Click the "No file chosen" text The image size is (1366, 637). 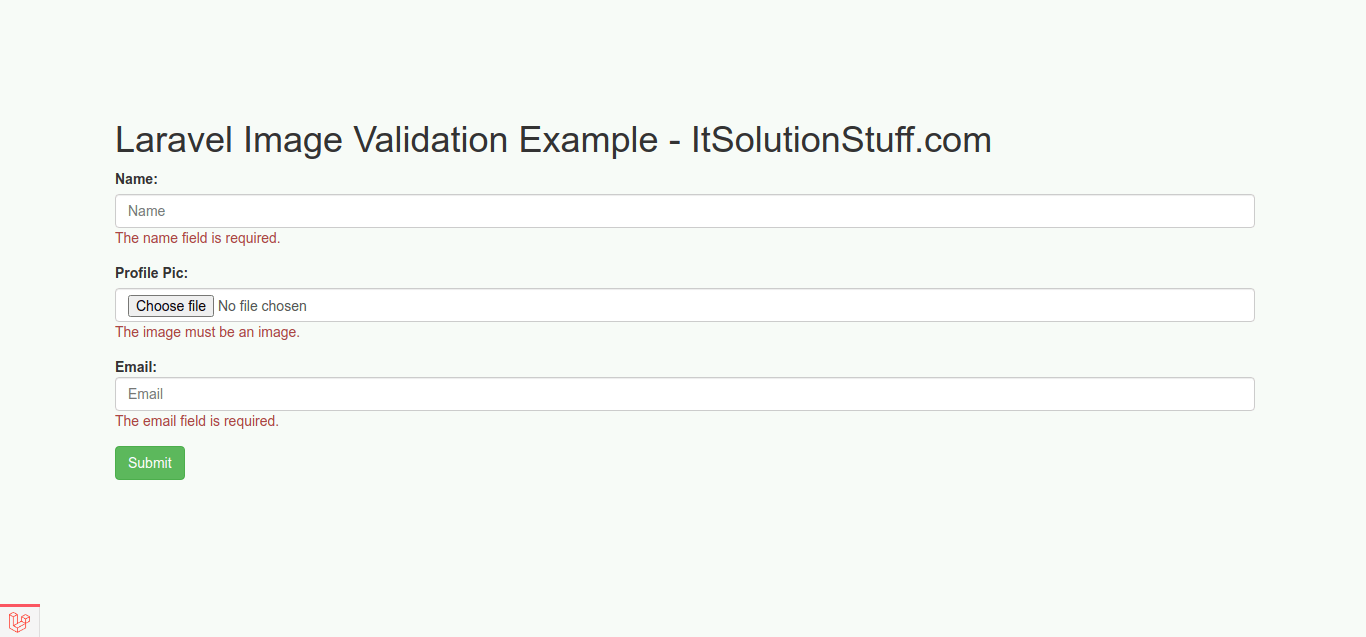coord(262,306)
